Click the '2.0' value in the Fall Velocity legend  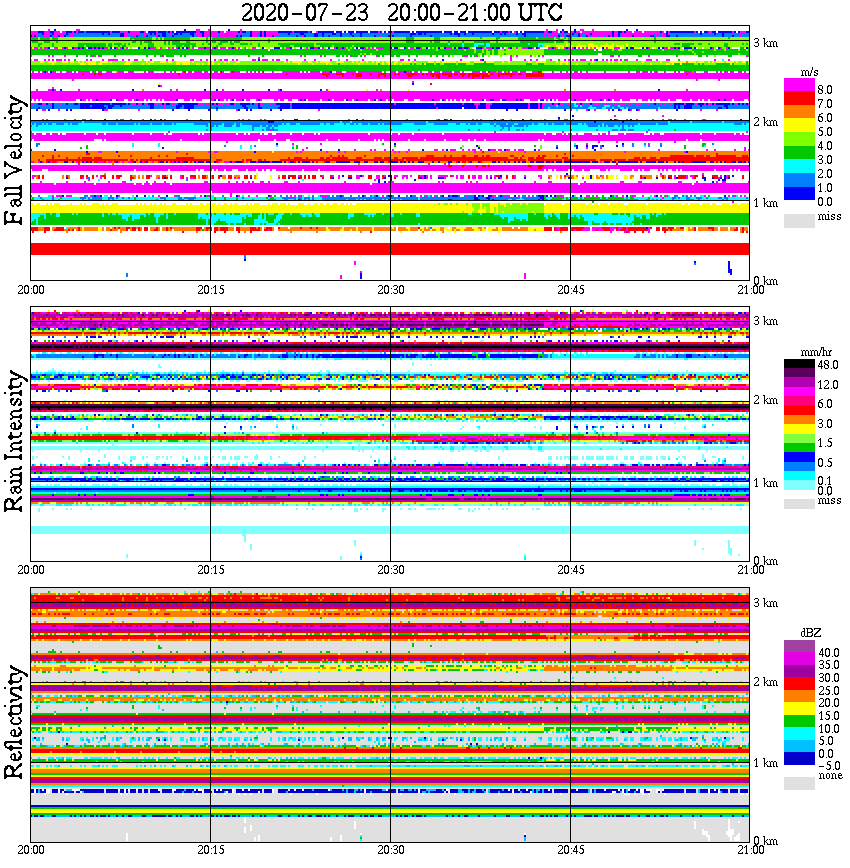click(825, 174)
